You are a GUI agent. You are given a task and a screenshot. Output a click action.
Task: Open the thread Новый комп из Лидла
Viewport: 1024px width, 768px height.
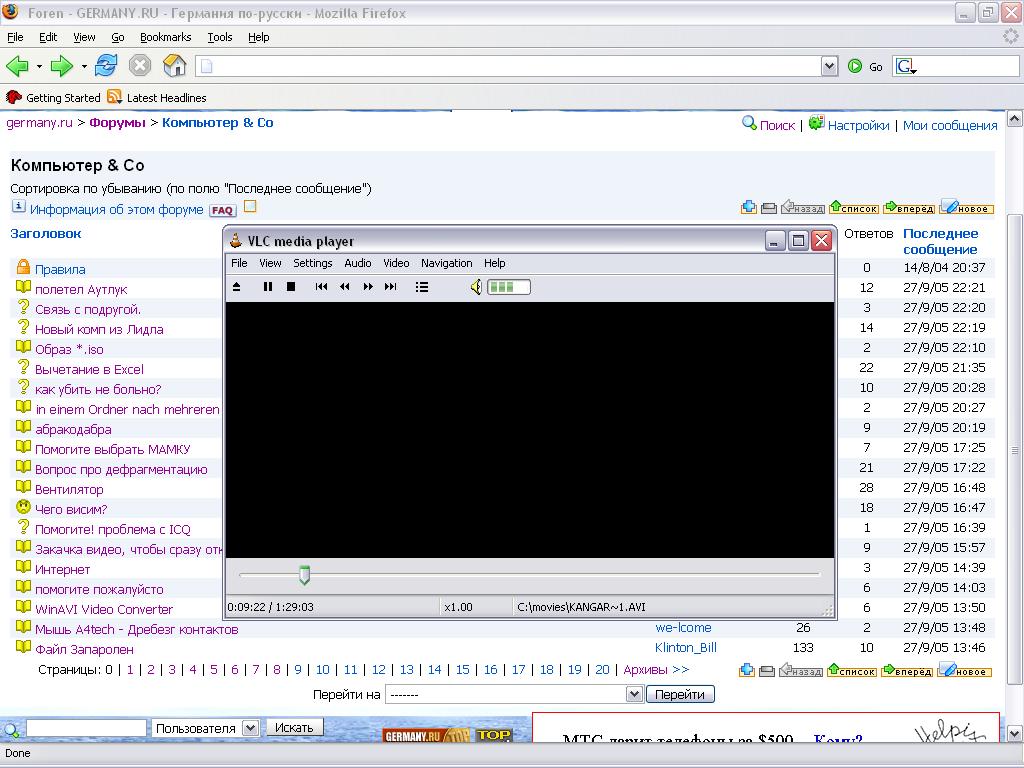[99, 329]
